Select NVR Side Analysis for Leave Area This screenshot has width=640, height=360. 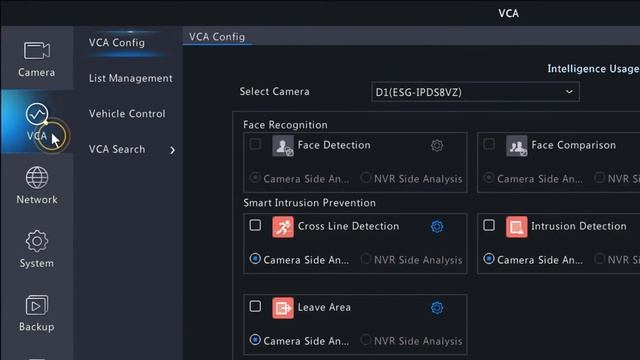366,340
